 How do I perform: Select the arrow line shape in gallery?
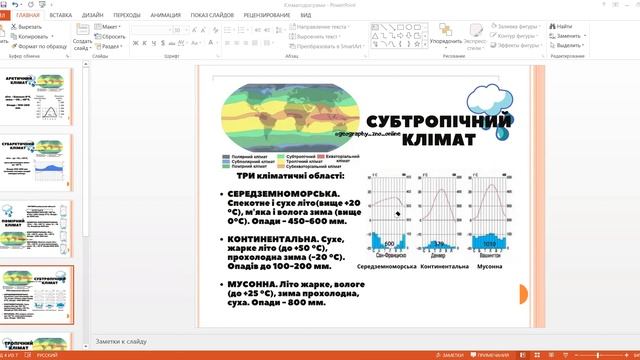tap(392, 27)
